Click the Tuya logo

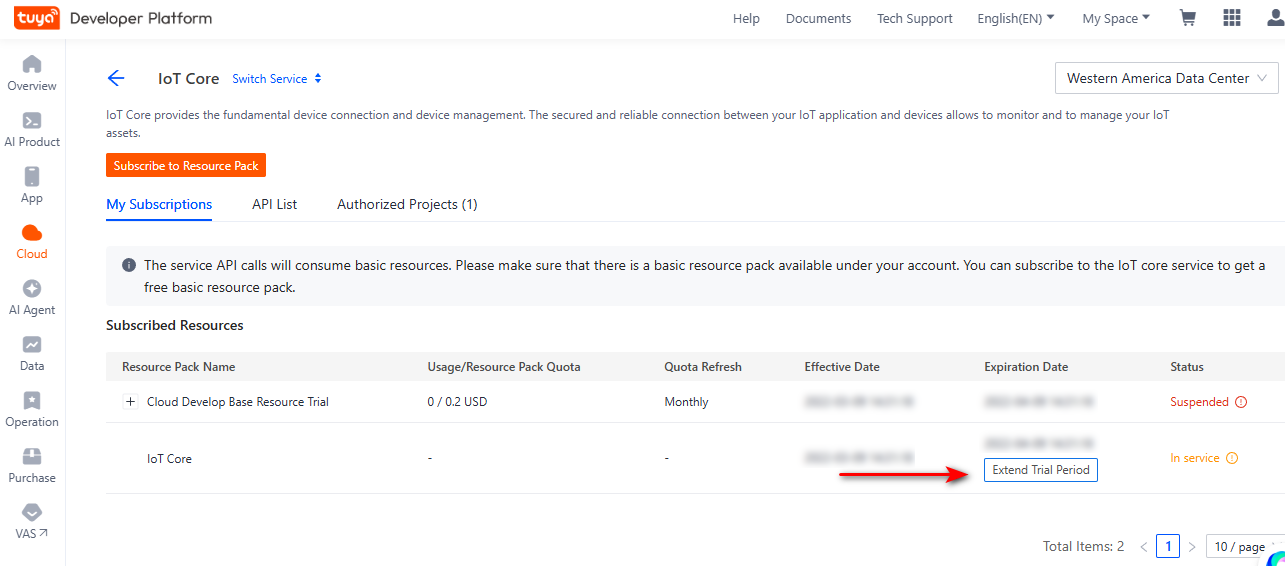[37, 18]
